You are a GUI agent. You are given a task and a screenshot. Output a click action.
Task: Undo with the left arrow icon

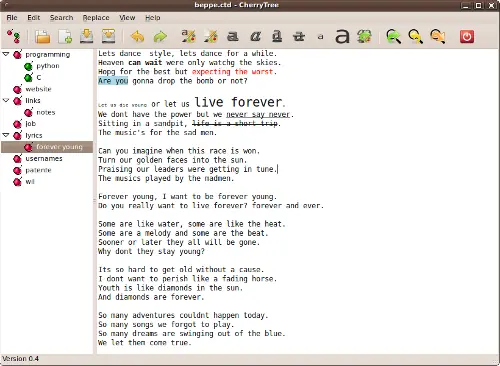tap(137, 37)
